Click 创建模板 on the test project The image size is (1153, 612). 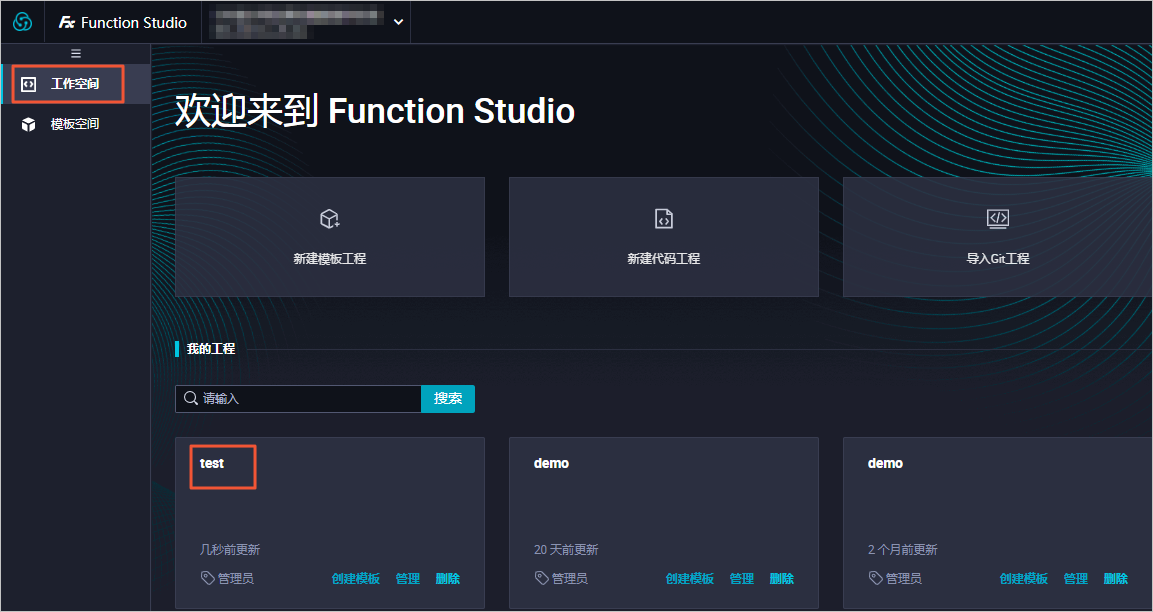pyautogui.click(x=356, y=579)
